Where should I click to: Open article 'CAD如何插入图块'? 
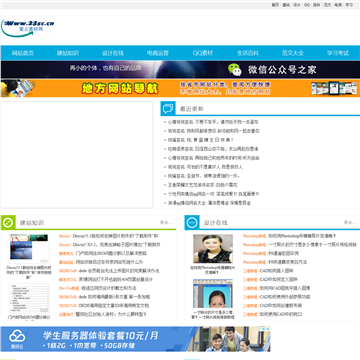click(276, 271)
